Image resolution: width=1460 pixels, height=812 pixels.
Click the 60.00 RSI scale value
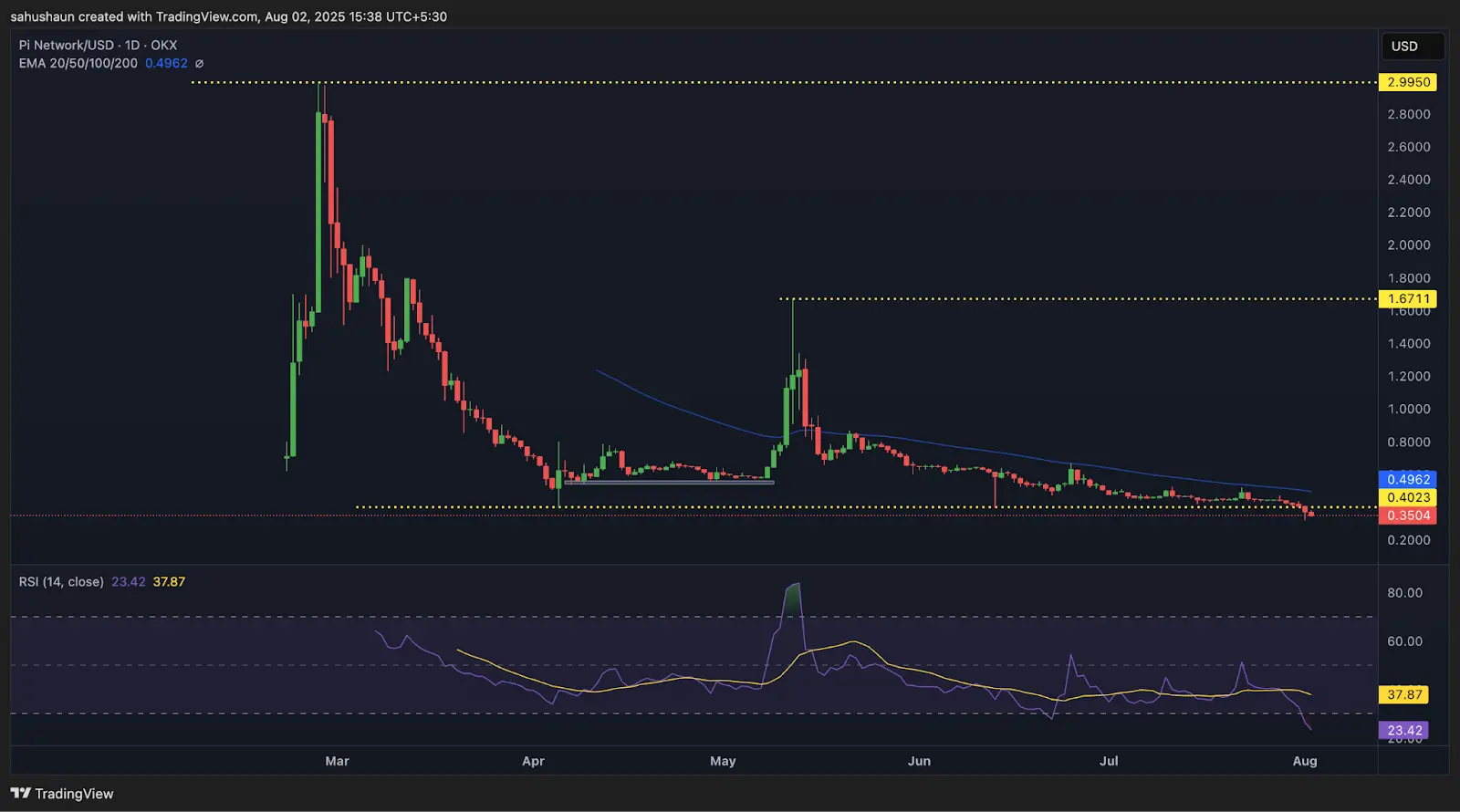[1404, 641]
